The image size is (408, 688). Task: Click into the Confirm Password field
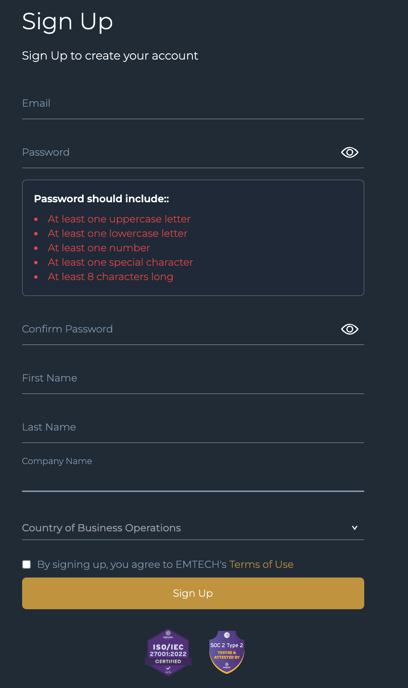[x=180, y=329]
